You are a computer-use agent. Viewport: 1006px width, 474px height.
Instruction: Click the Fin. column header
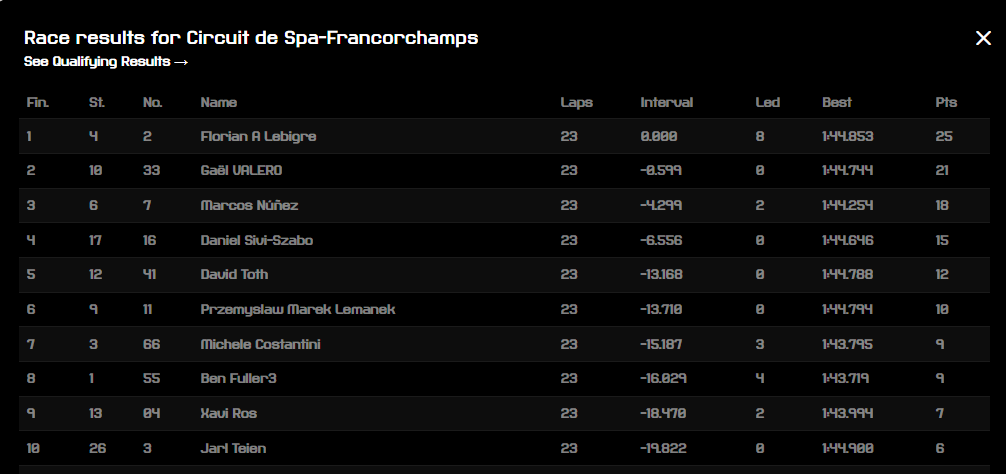coord(38,102)
